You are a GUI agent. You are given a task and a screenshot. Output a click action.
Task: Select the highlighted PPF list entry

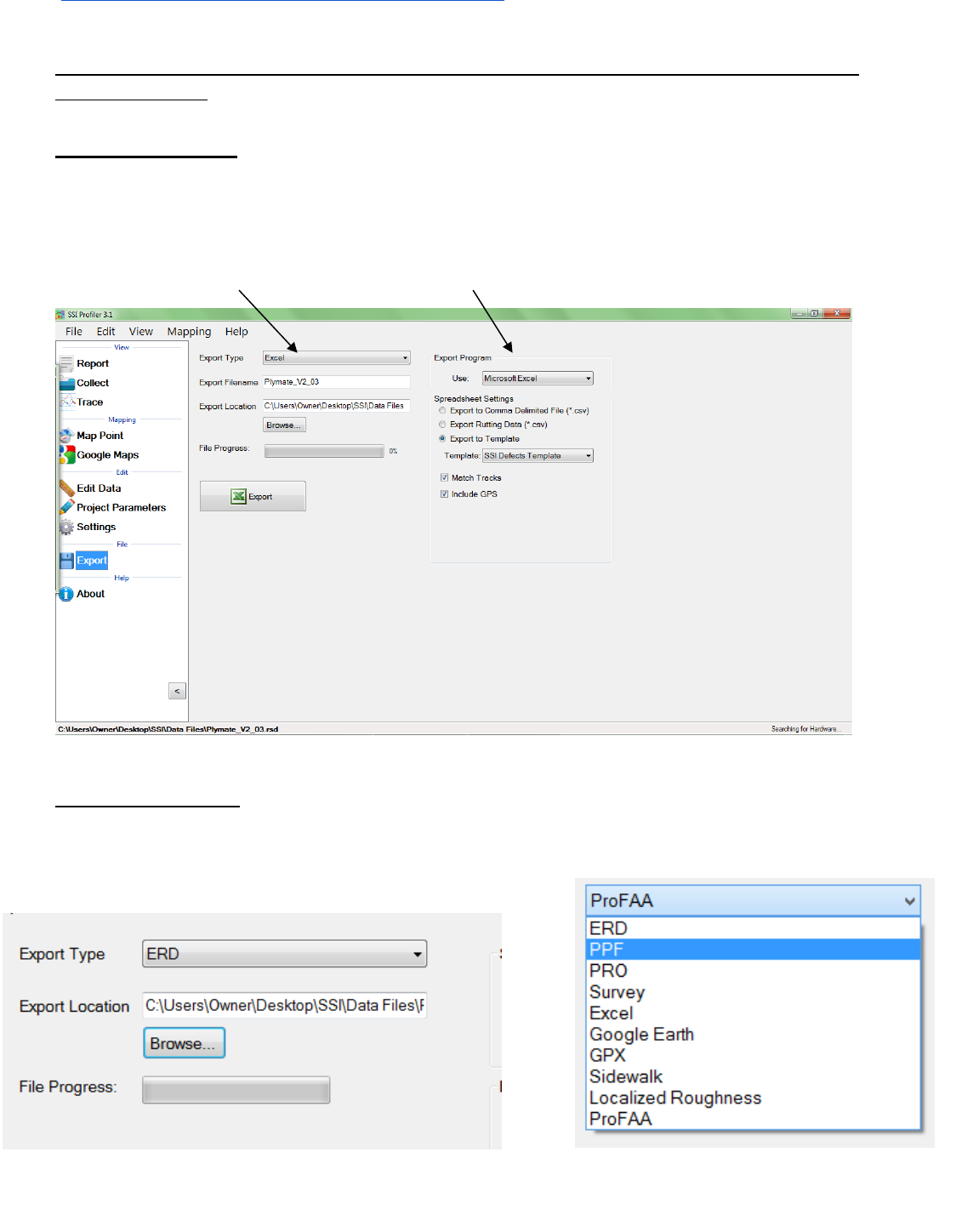754,950
